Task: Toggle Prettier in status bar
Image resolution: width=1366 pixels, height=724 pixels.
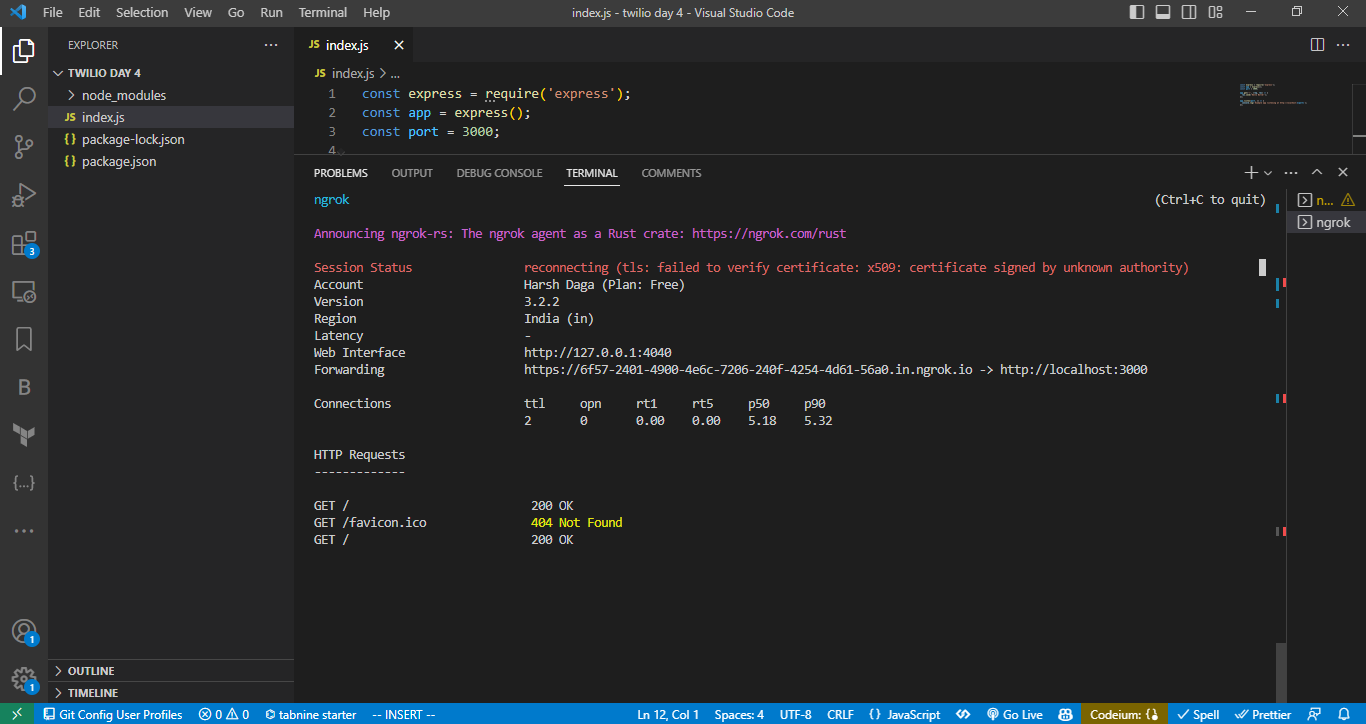Action: coord(1264,714)
